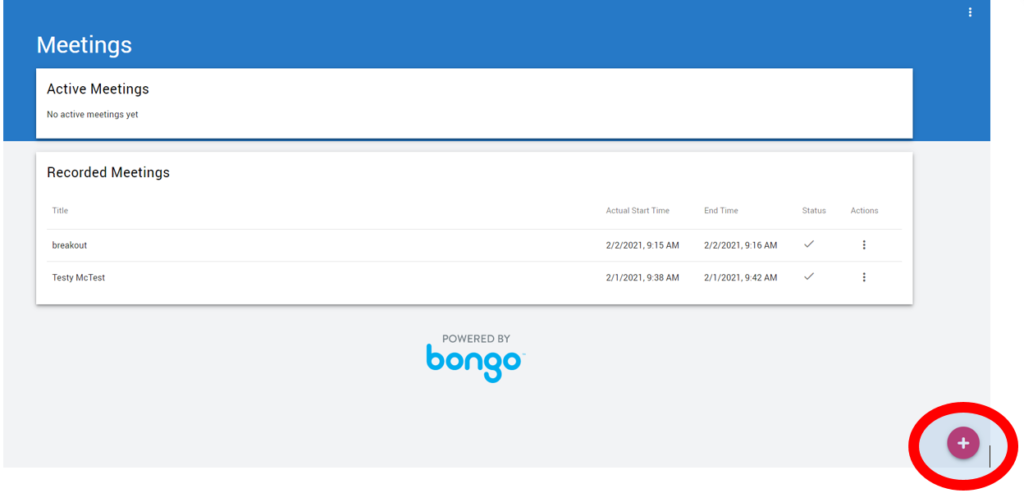Click the Status column header
This screenshot has height=493, width=1024.
click(x=813, y=211)
